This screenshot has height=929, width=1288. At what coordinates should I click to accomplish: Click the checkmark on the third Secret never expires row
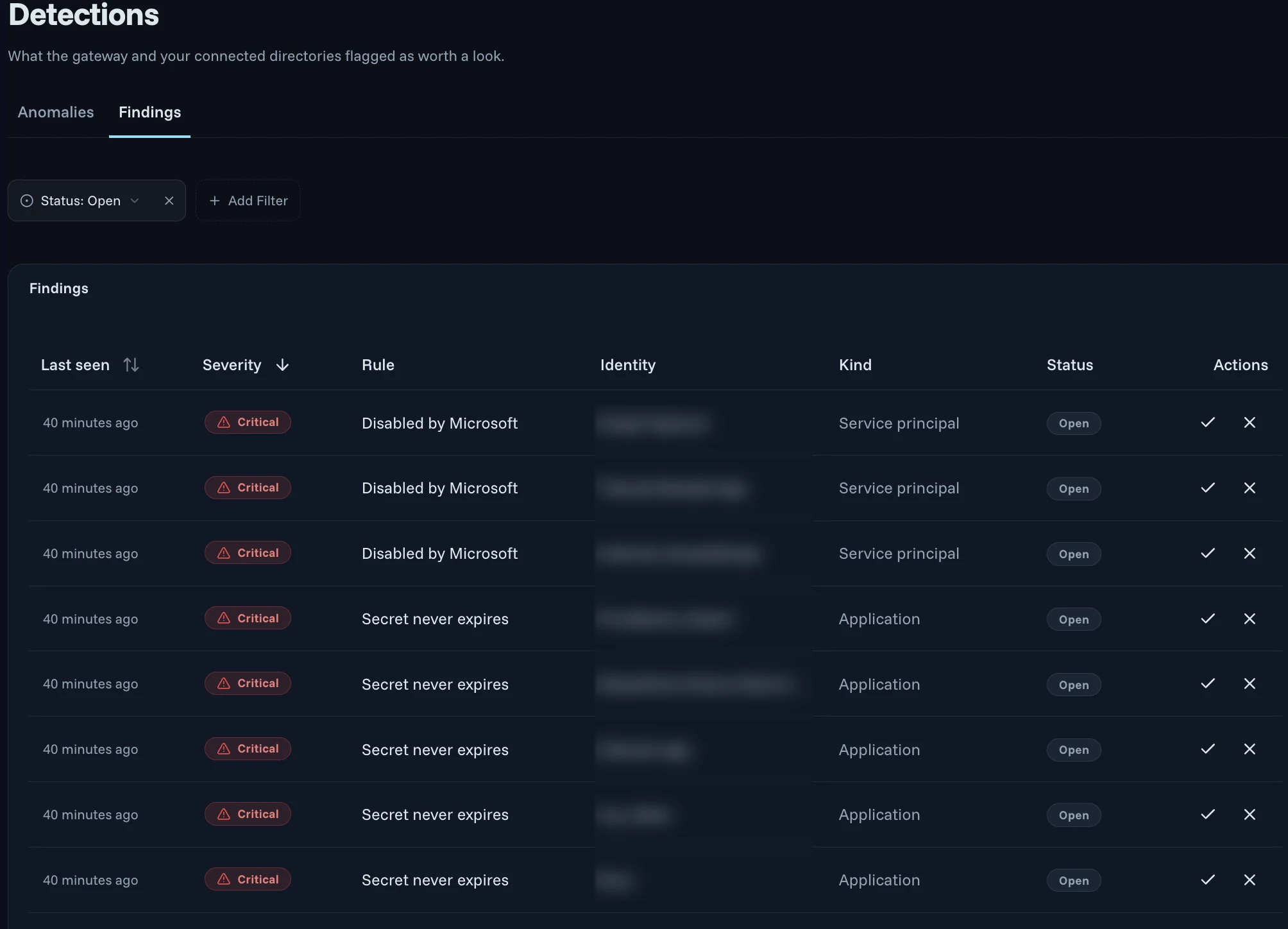pos(1208,749)
